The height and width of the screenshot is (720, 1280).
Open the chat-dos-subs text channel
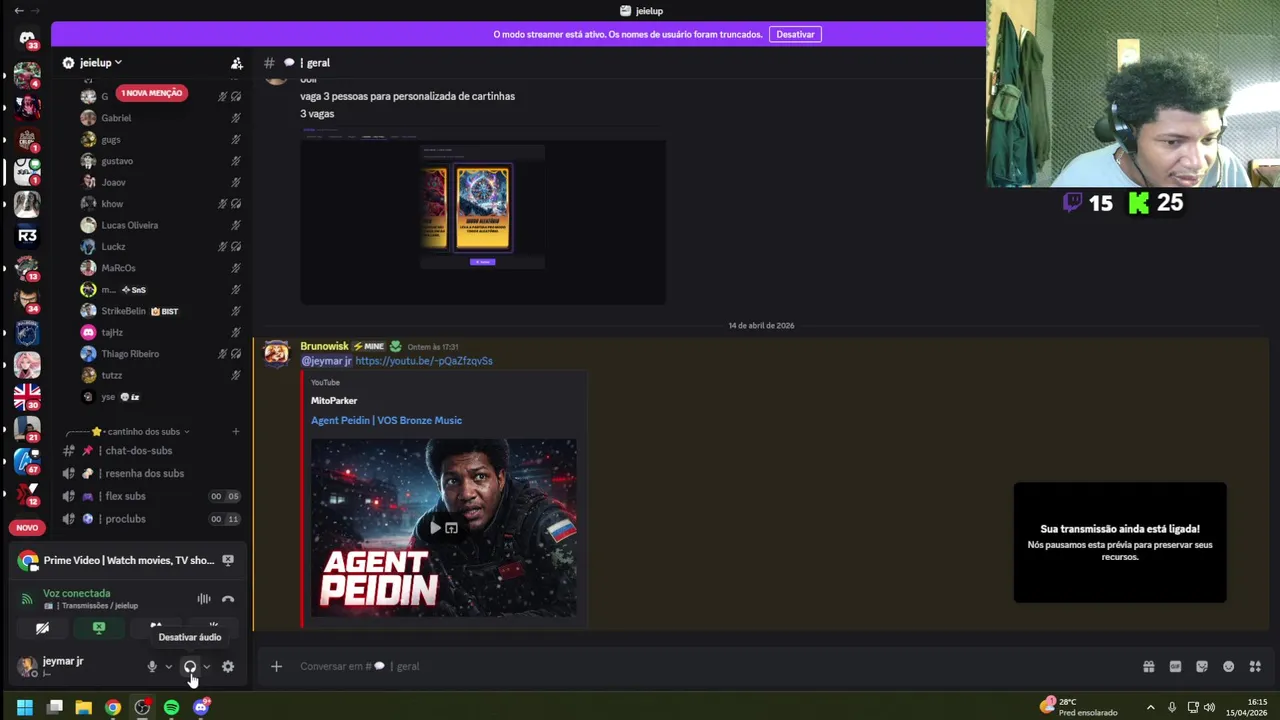click(x=150, y=451)
